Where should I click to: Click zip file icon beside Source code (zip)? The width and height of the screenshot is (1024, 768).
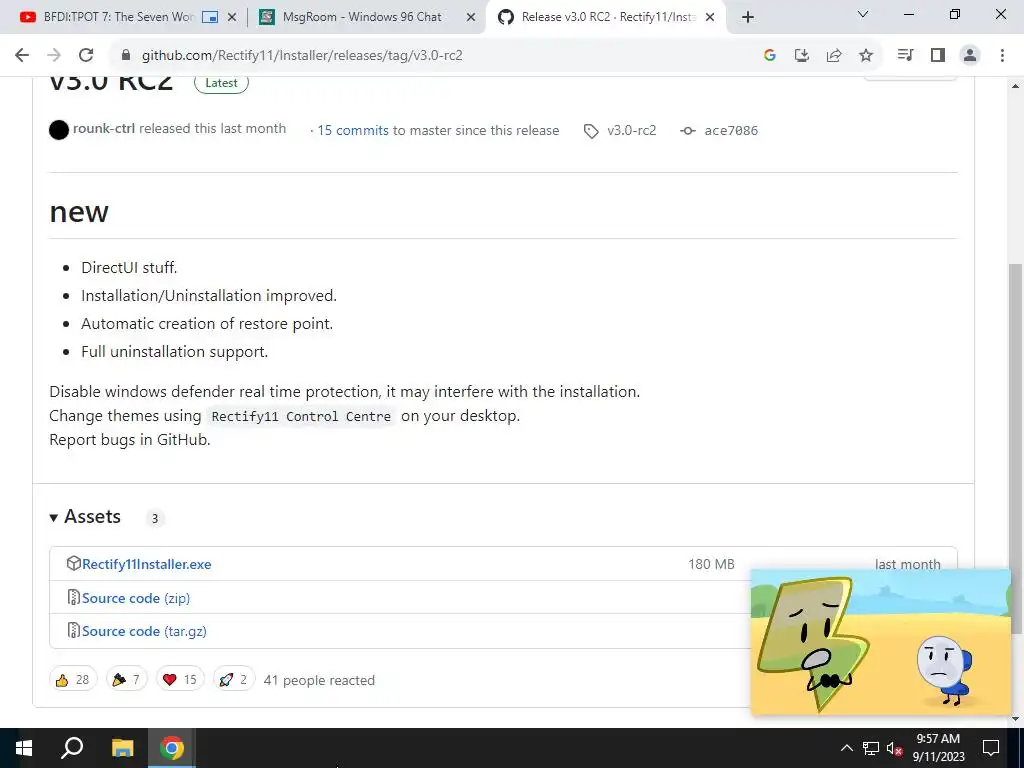point(74,598)
